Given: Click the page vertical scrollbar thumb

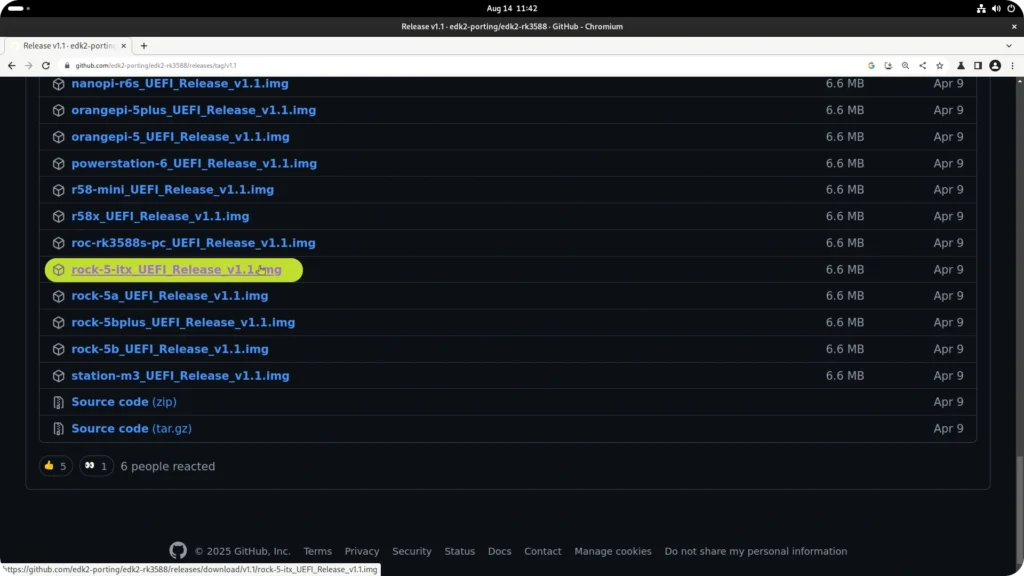Looking at the screenshot, I should point(1019,509).
